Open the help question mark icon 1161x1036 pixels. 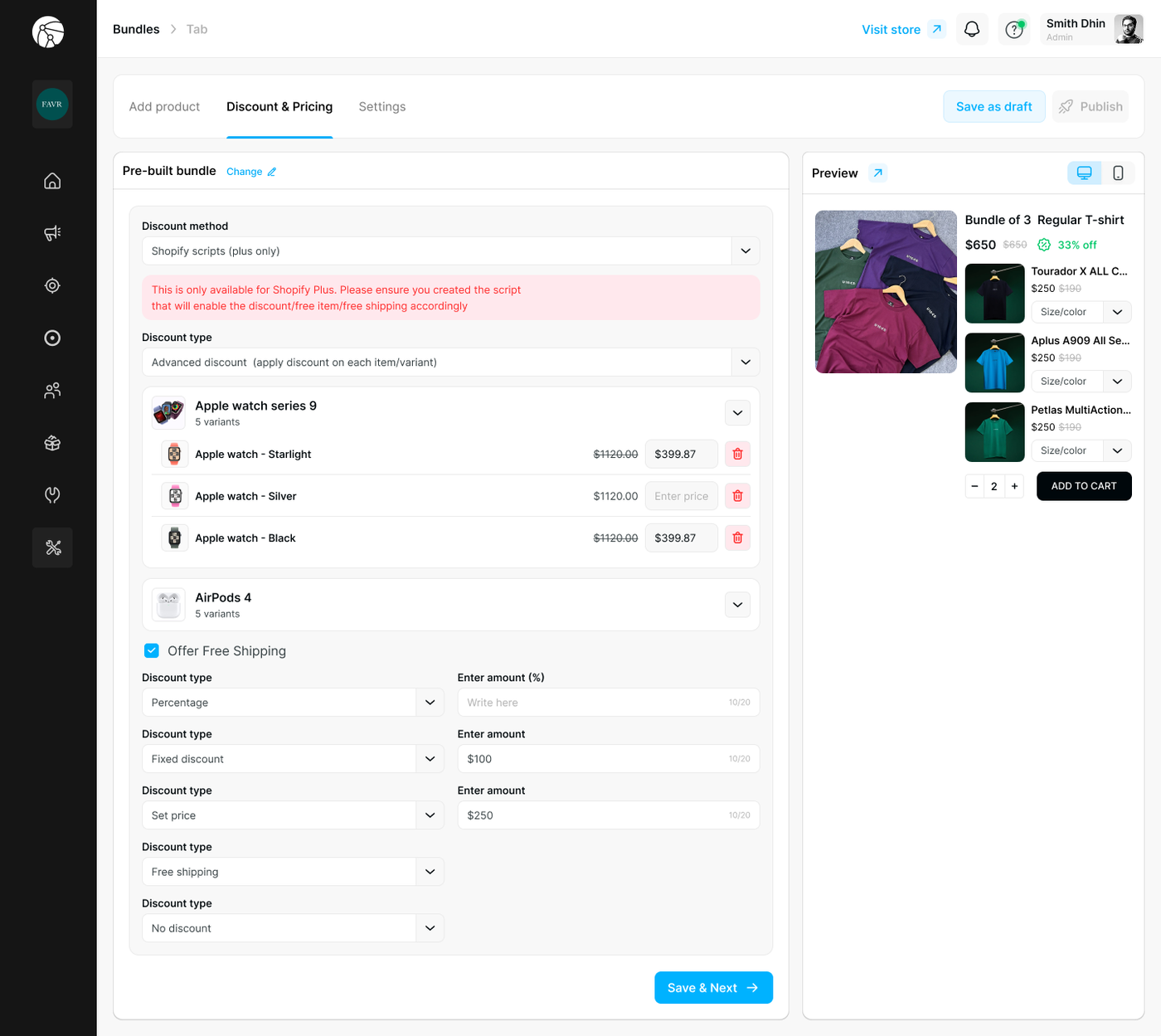click(1014, 30)
